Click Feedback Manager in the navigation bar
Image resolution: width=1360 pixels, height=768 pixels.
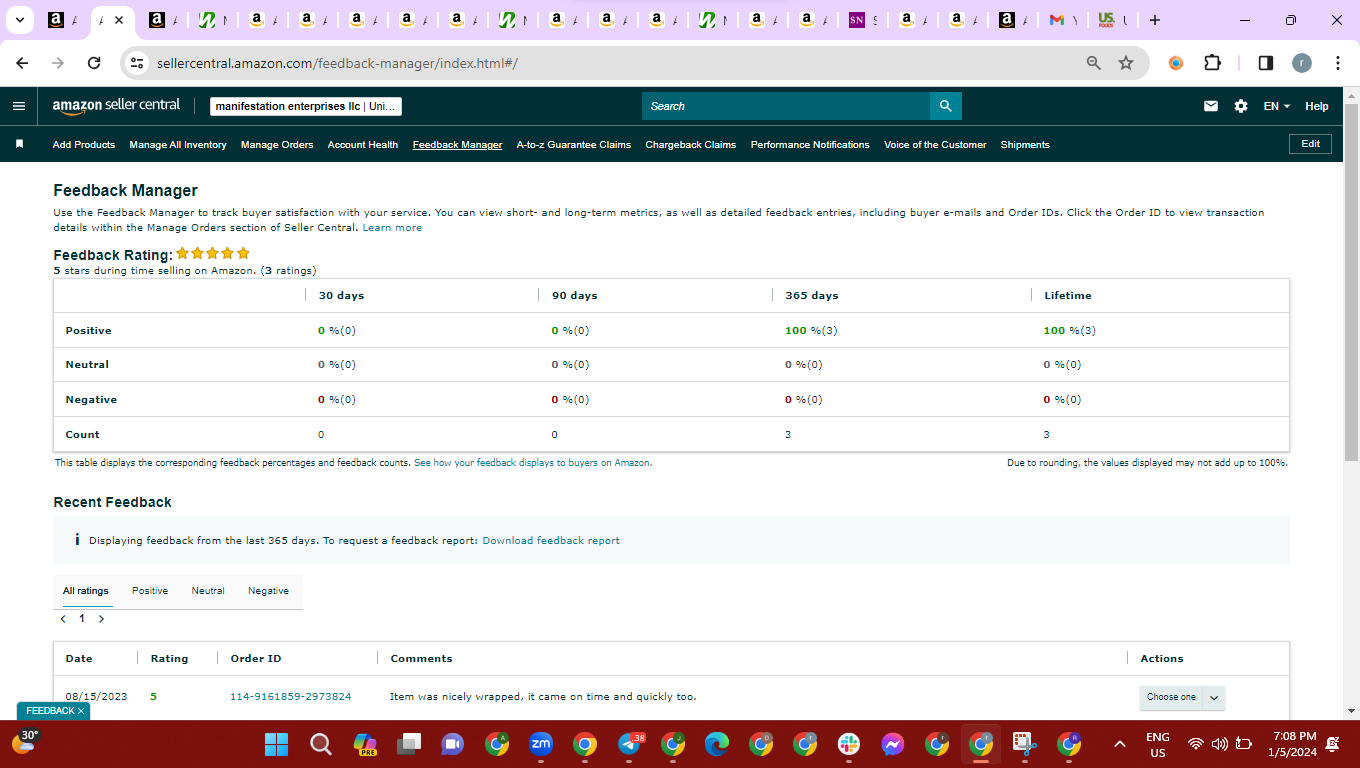coord(457,145)
